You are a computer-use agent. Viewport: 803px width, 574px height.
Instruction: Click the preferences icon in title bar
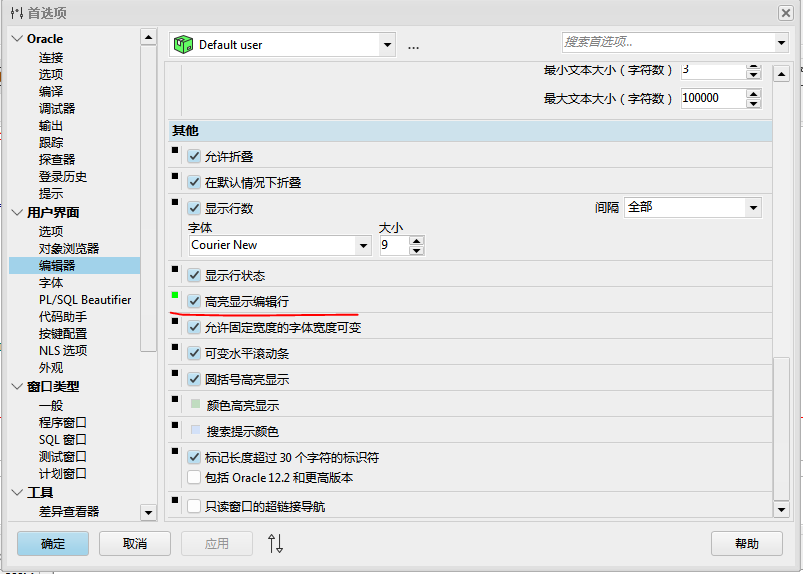click(x=15, y=12)
